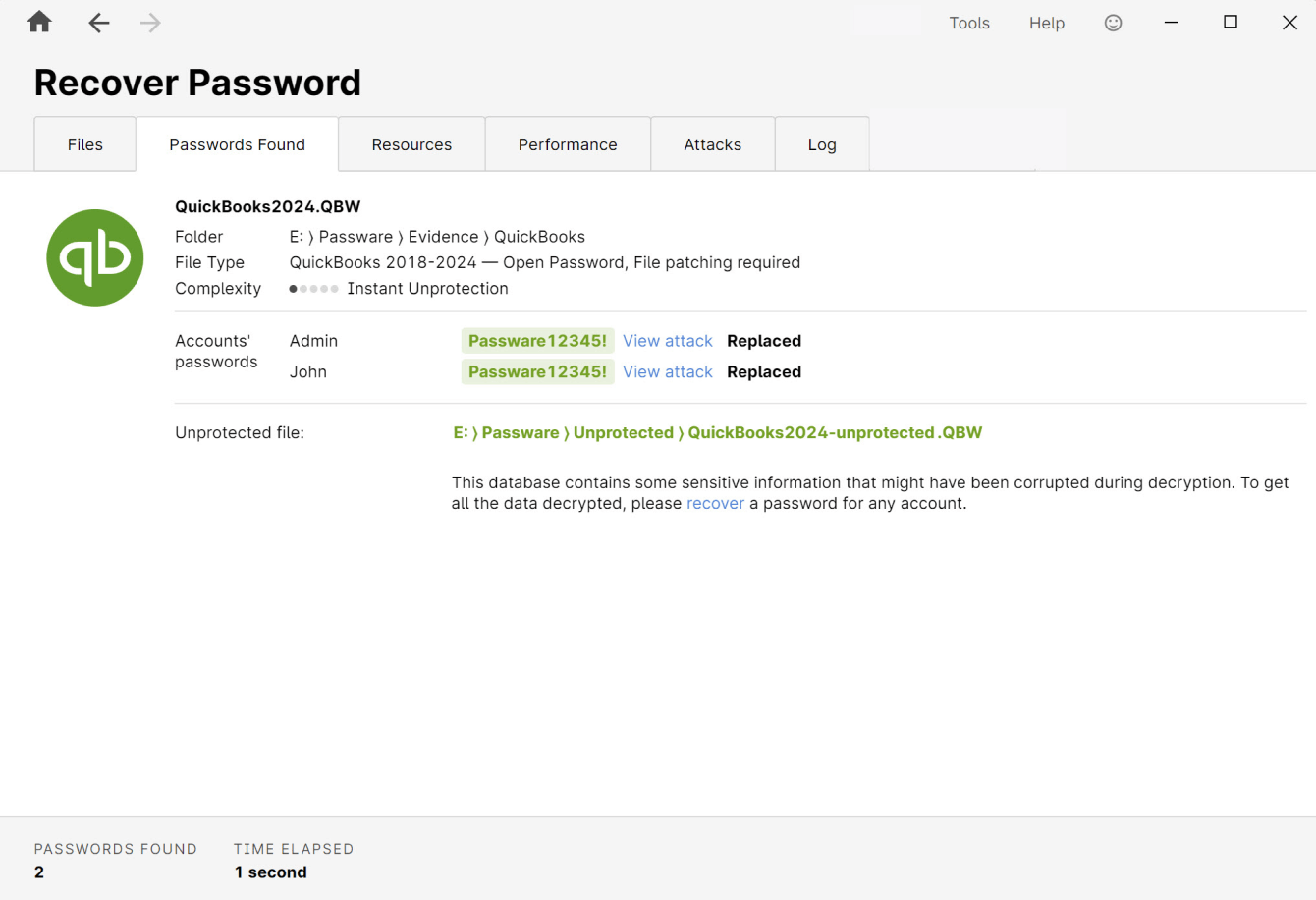Click the File Type description text
Viewport: 1316px width, 900px height.
pyautogui.click(x=545, y=262)
